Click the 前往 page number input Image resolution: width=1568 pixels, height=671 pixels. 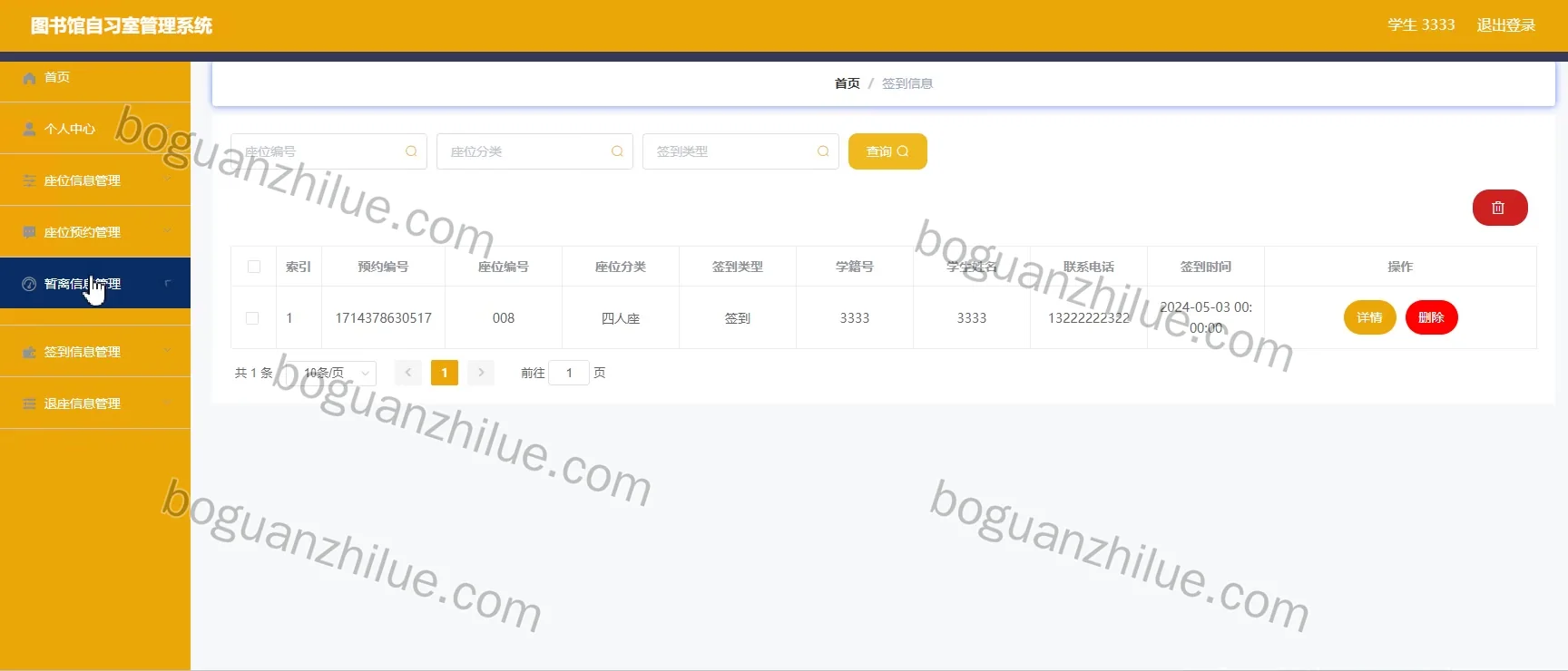click(569, 373)
